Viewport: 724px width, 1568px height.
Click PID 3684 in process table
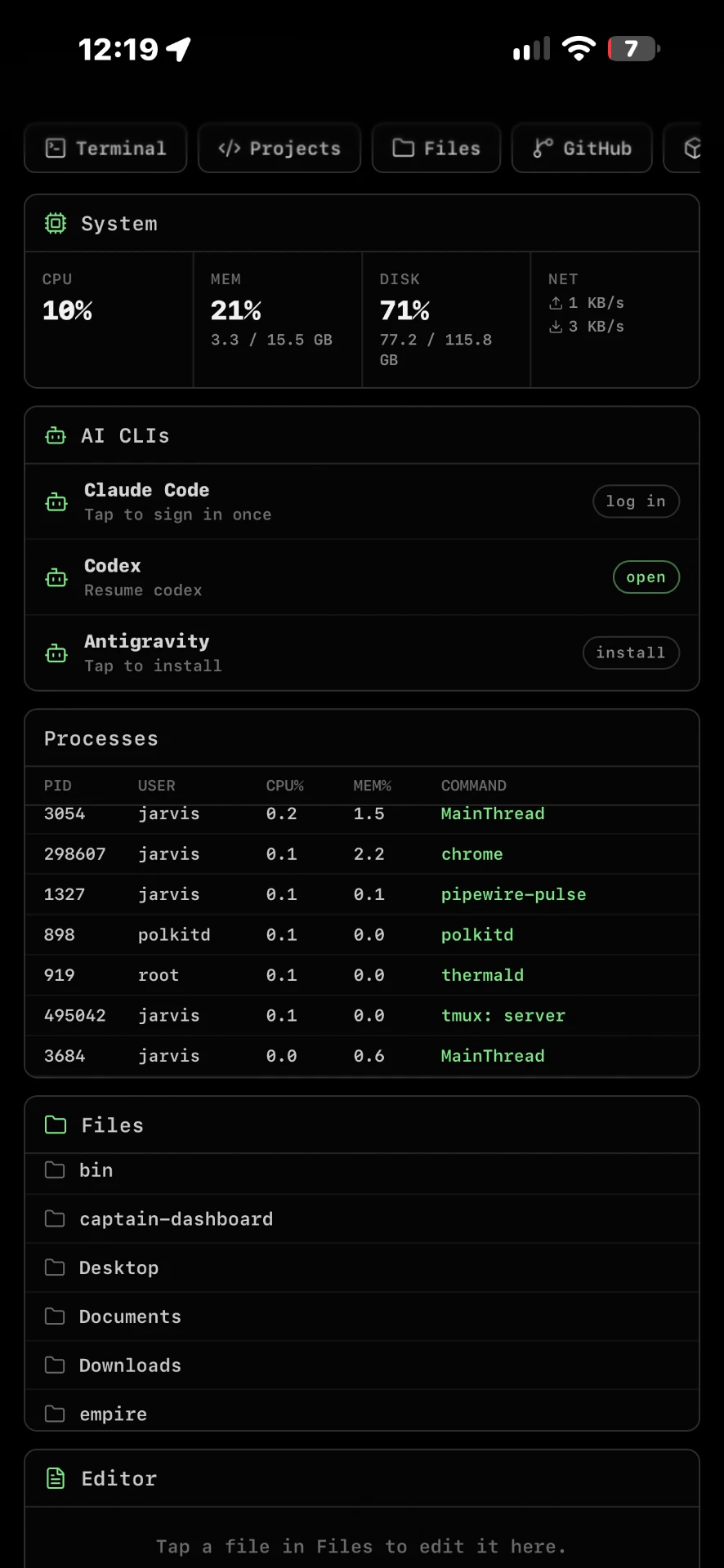point(65,1056)
